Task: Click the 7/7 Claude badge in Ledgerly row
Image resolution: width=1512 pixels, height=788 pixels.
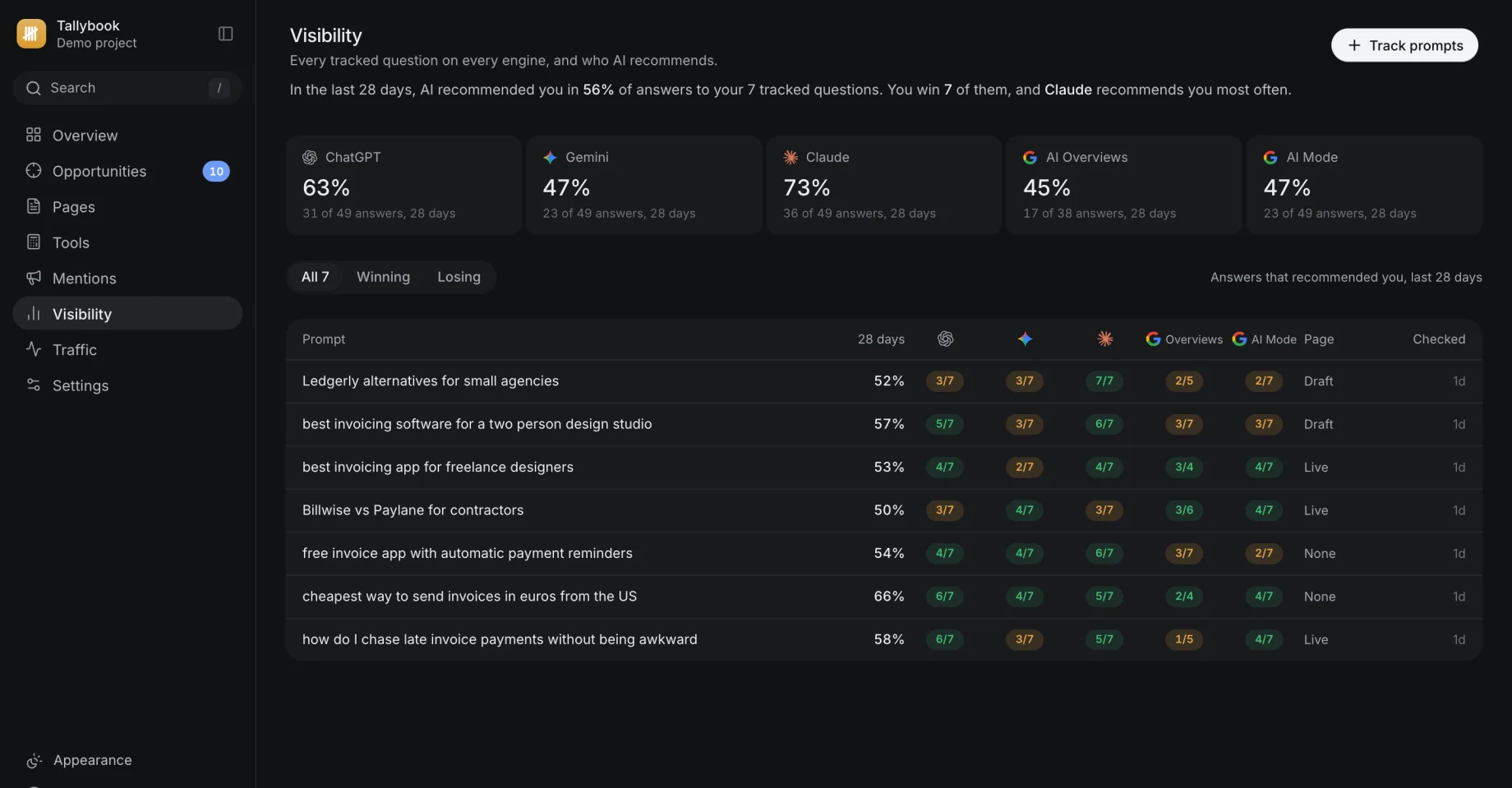Action: click(x=1104, y=380)
